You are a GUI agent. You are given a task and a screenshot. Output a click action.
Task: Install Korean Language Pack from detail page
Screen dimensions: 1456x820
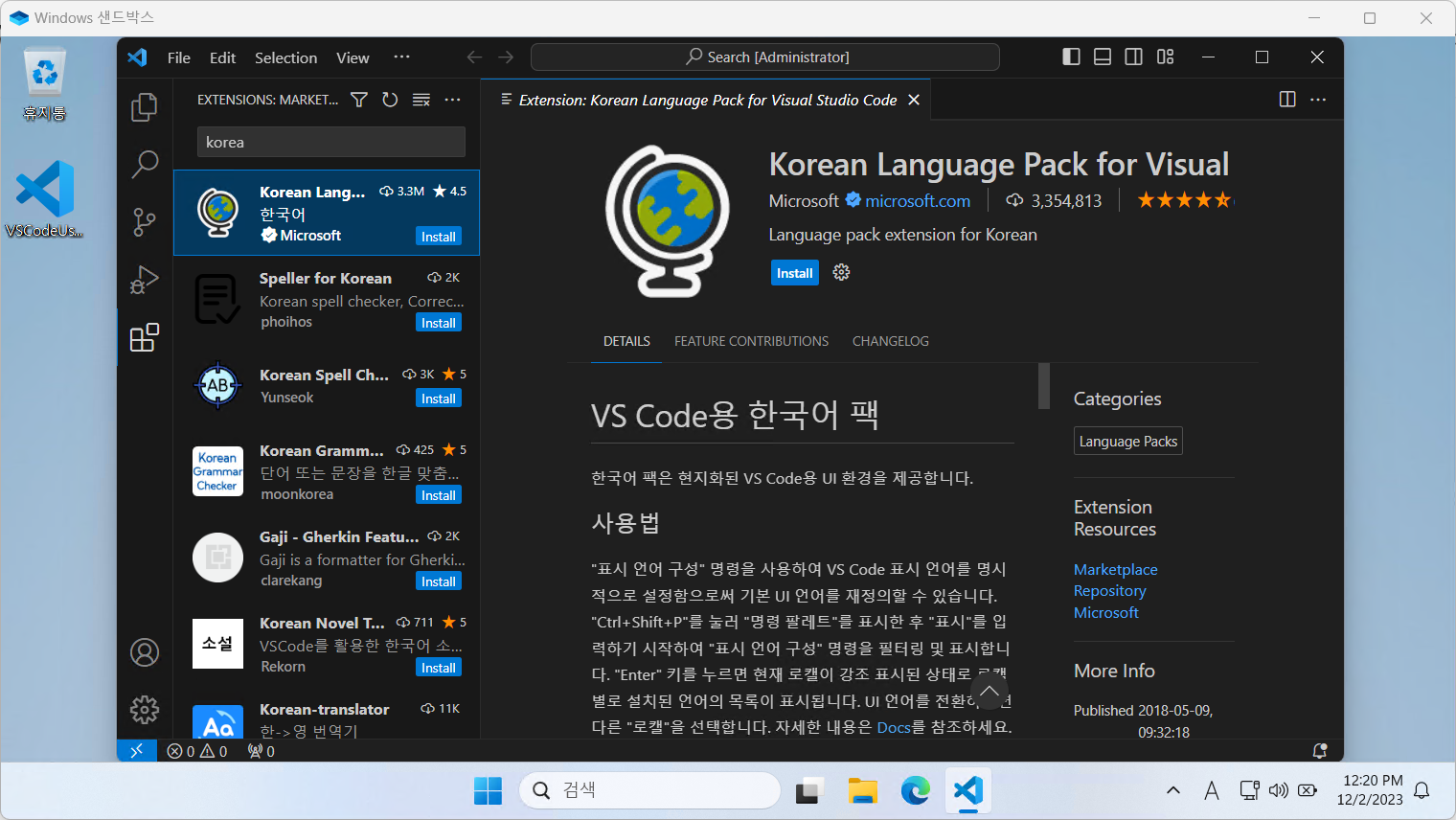pos(795,273)
